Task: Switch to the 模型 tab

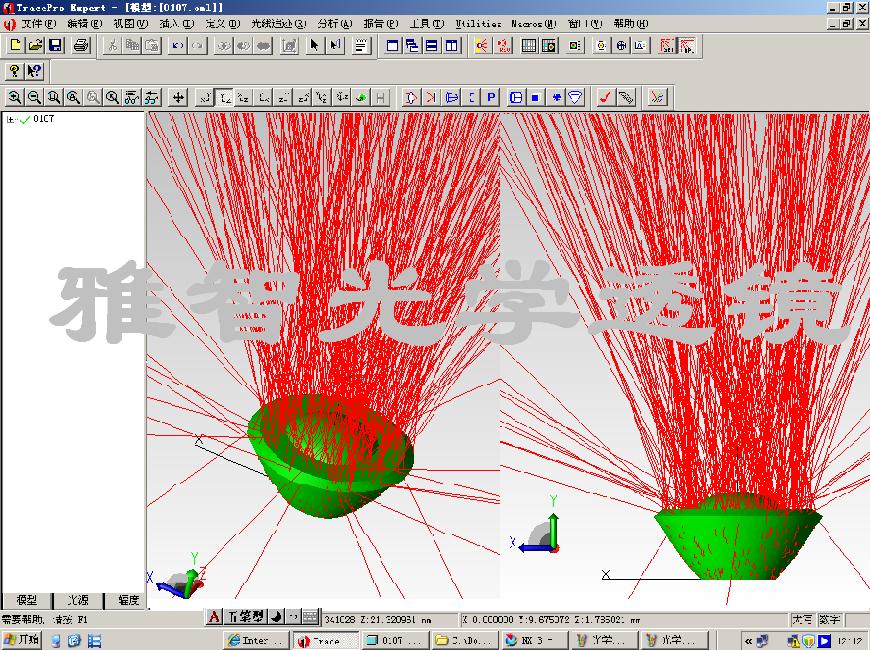Action: point(27,600)
